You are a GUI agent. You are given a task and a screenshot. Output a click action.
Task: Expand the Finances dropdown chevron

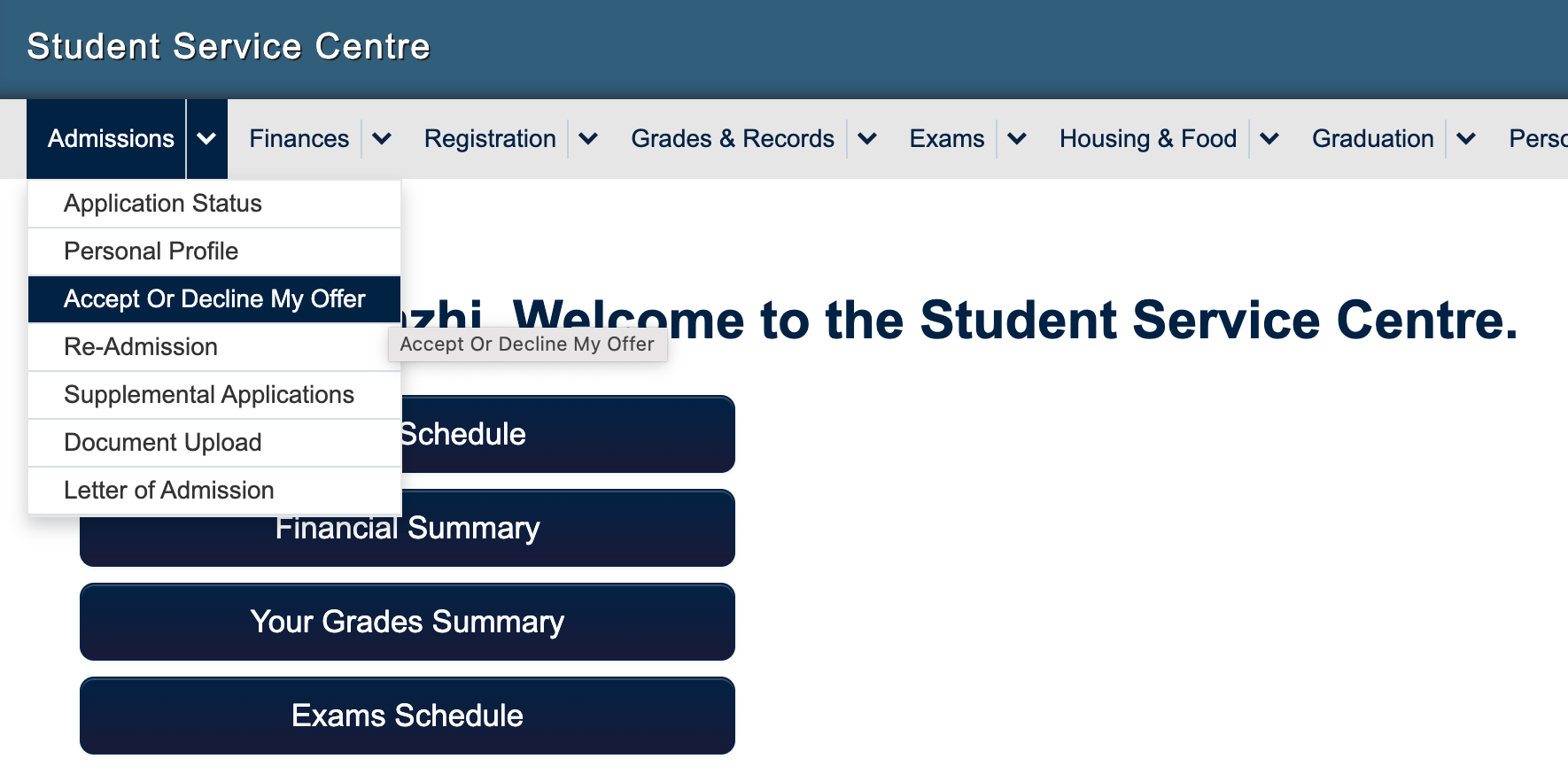[x=382, y=139]
